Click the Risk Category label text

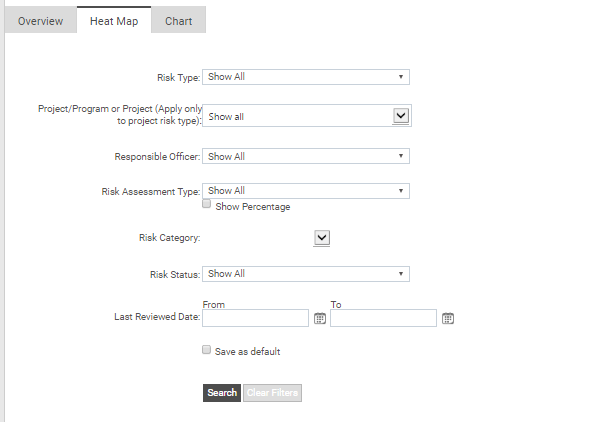(x=169, y=238)
